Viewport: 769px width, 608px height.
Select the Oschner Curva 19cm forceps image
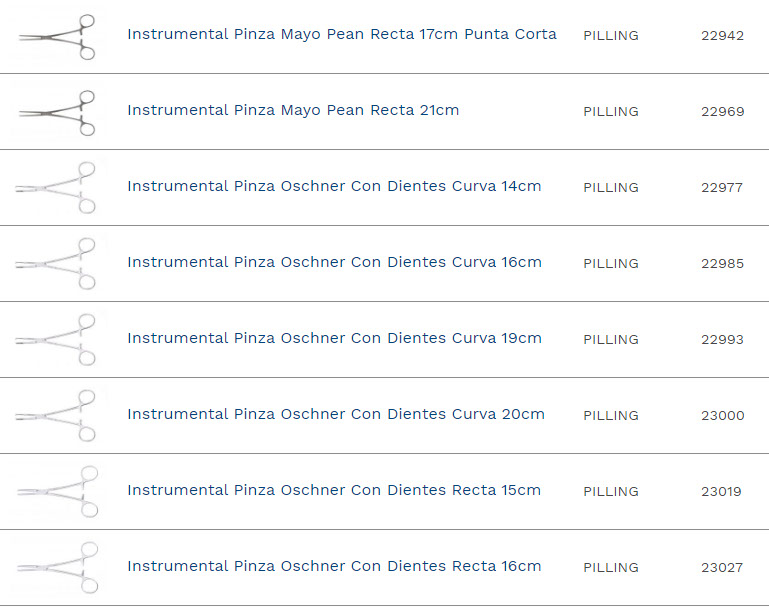(58, 339)
